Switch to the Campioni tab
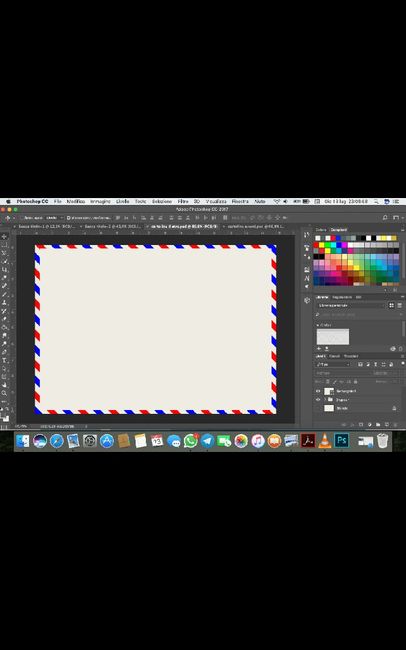Screen dimensions: 406x650 click(338, 229)
